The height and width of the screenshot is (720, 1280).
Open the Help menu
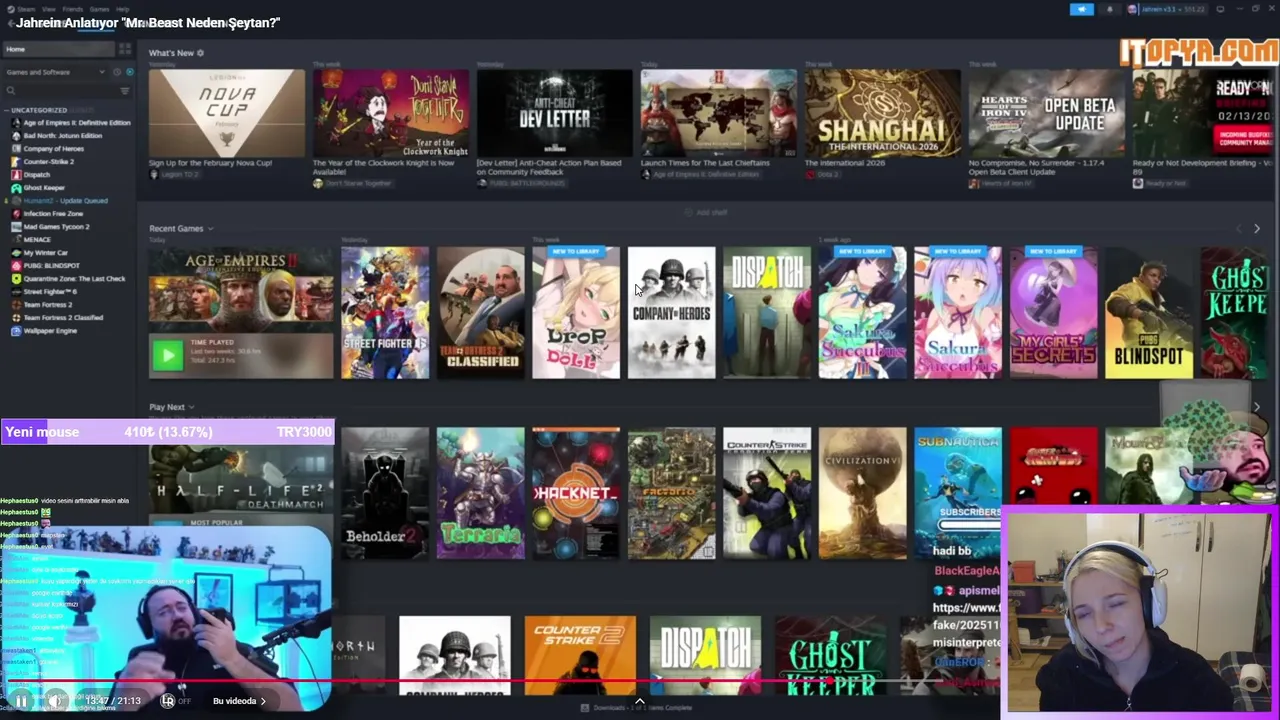pos(122,9)
